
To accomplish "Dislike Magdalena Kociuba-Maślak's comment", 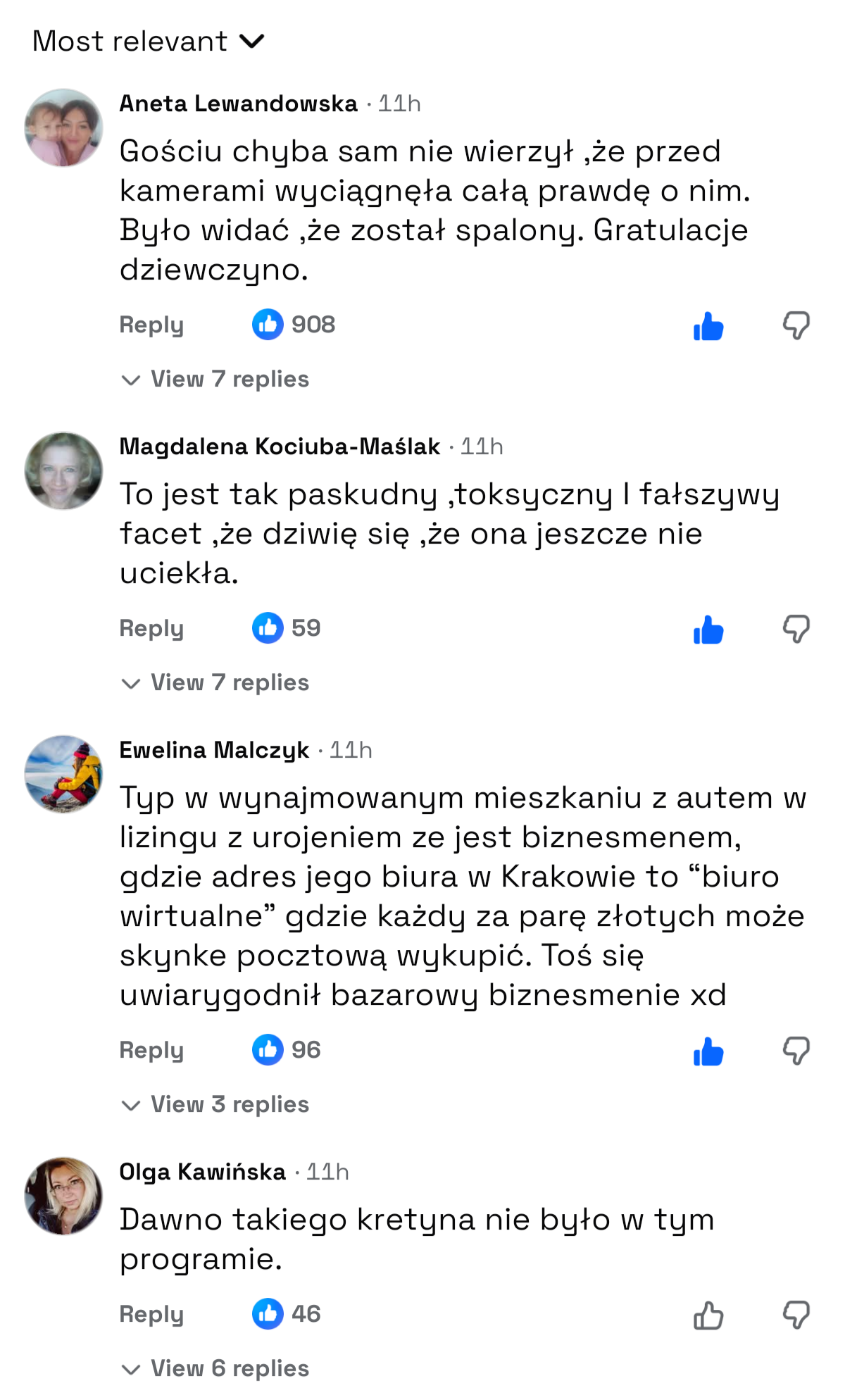I will [x=796, y=630].
